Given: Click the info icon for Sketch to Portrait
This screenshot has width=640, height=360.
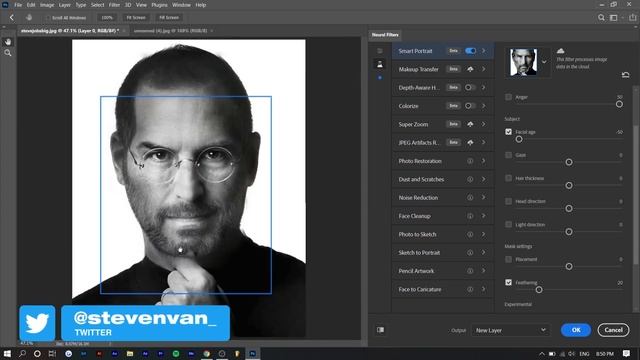Looking at the screenshot, I should [470, 253].
